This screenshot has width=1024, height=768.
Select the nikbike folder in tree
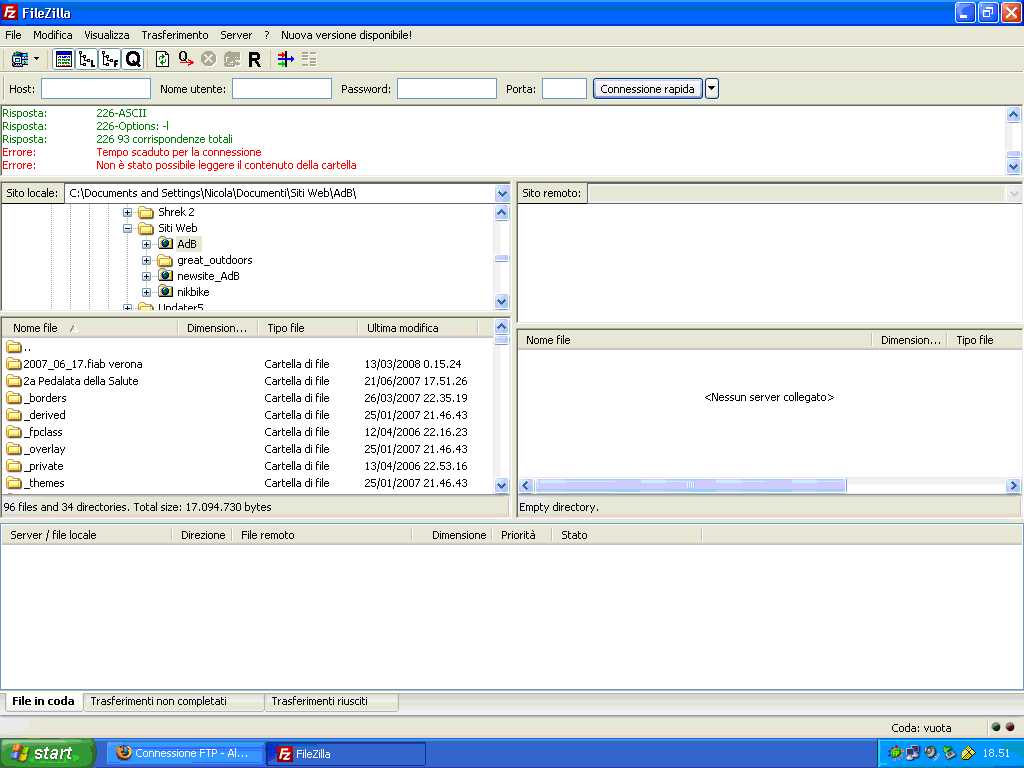[x=193, y=292]
